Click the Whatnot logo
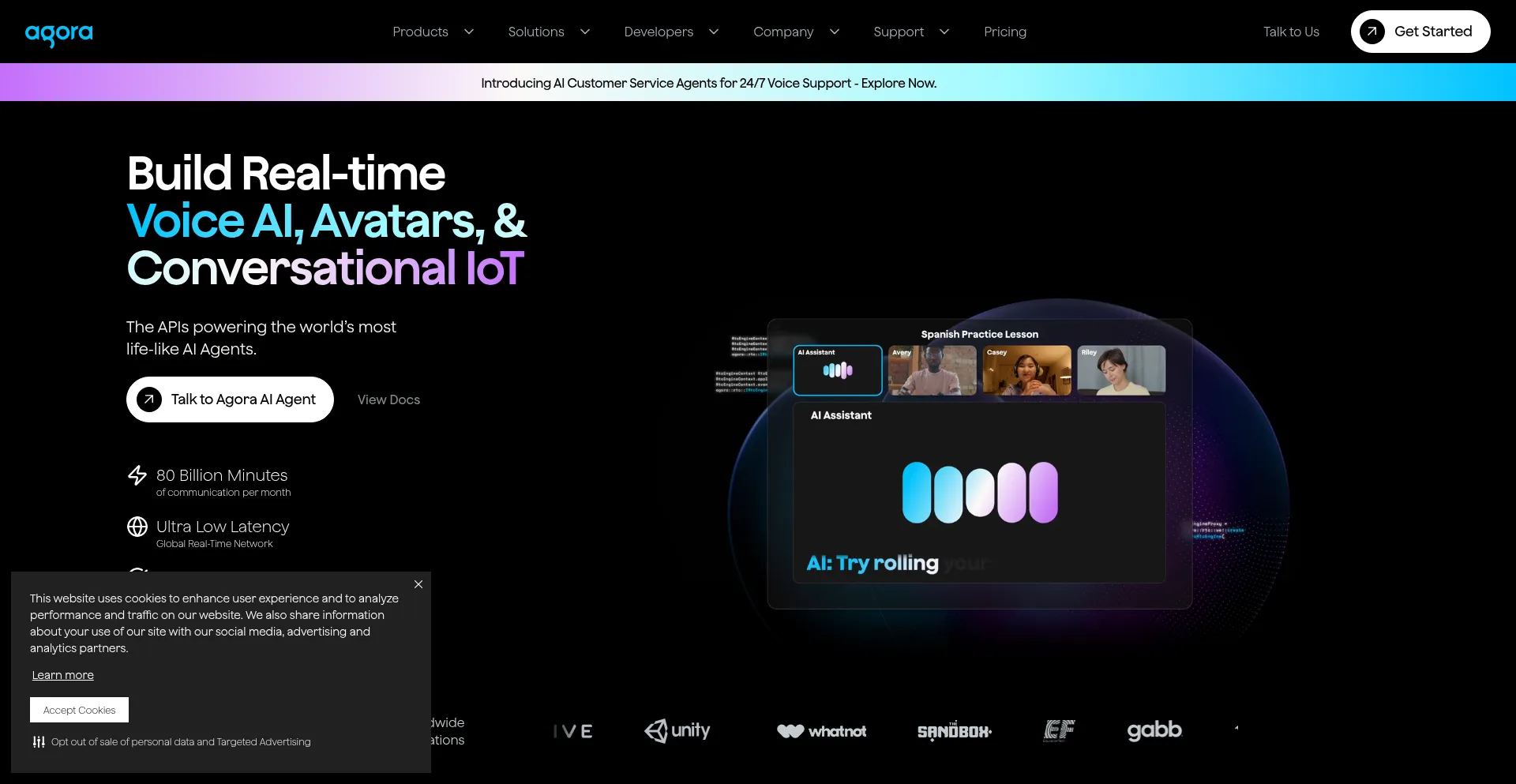This screenshot has width=1516, height=784. [822, 731]
